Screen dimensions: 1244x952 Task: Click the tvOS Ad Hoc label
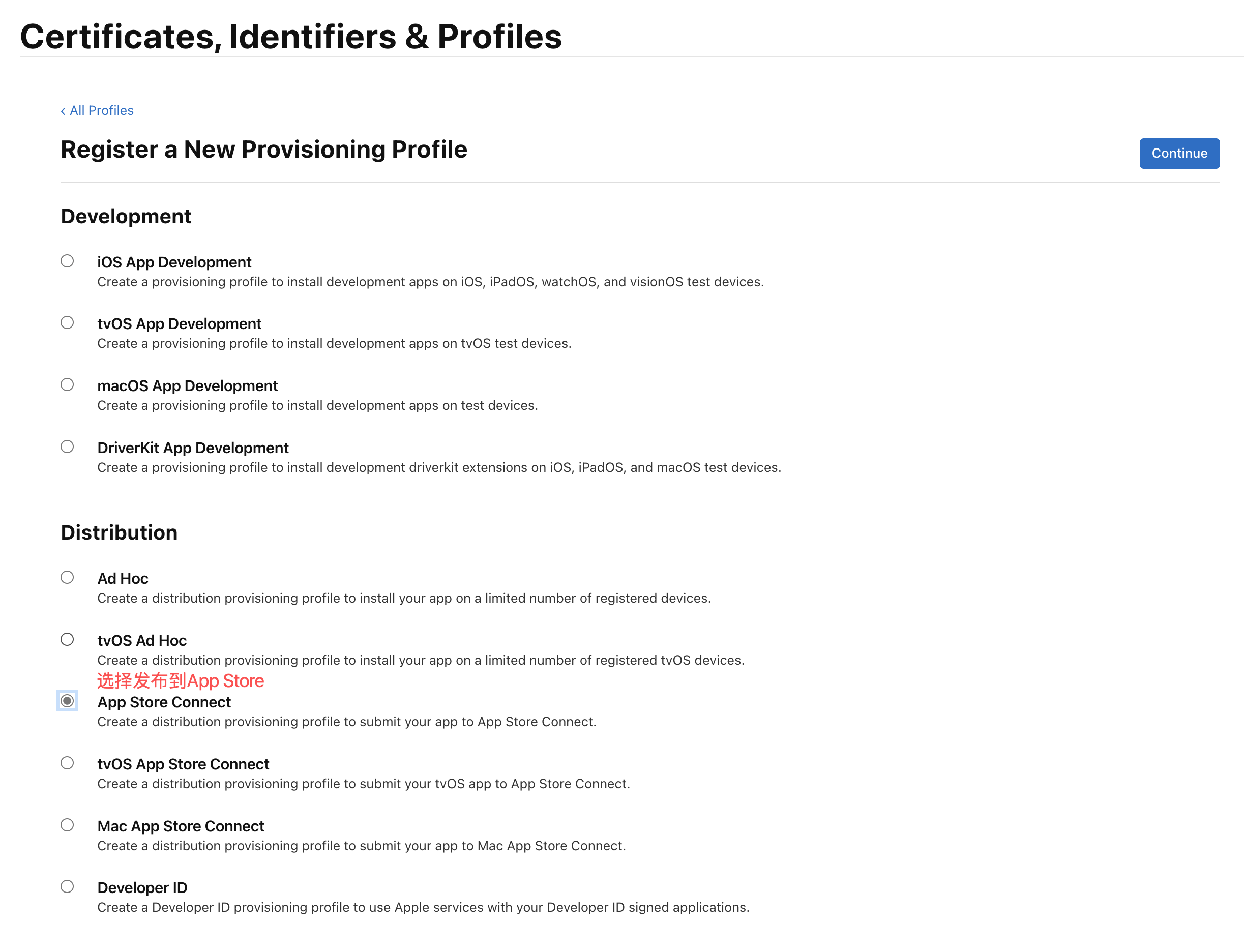tap(142, 641)
